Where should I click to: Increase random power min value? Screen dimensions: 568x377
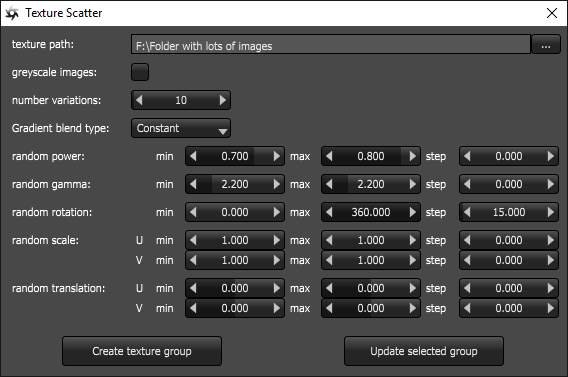point(277,156)
